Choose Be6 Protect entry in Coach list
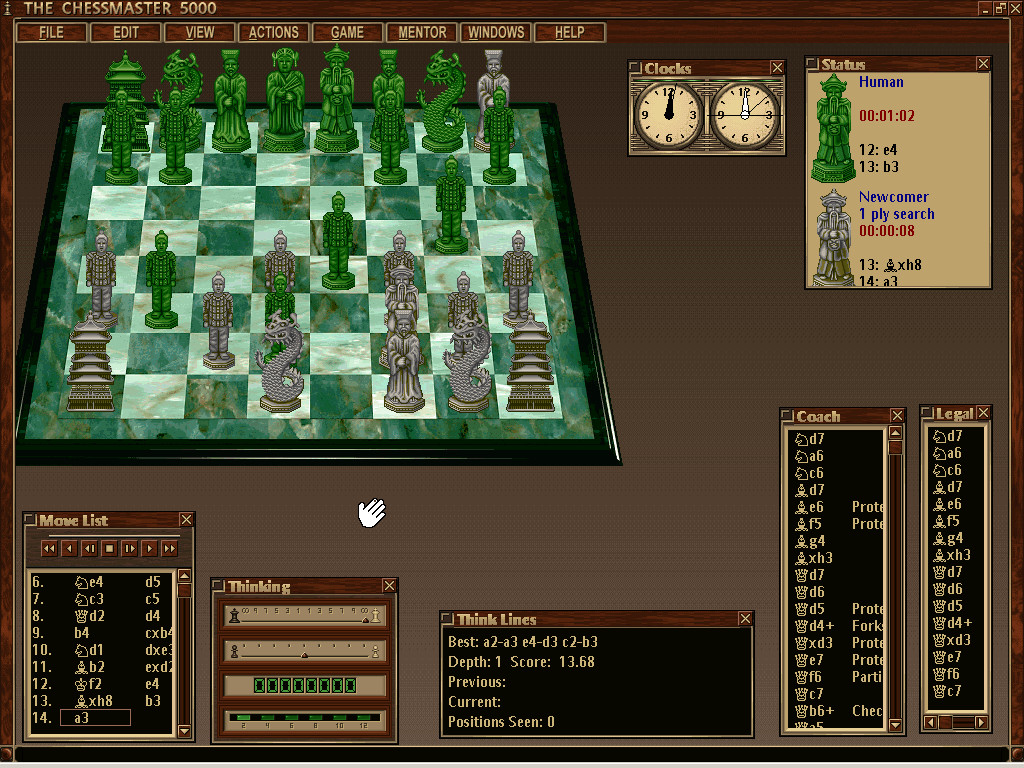 (x=839, y=507)
